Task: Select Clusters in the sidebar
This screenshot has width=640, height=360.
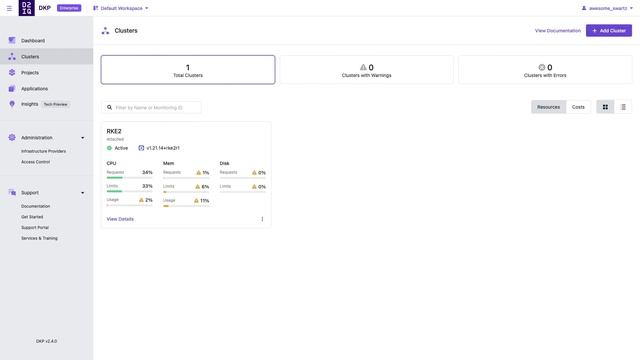Action: pos(30,57)
